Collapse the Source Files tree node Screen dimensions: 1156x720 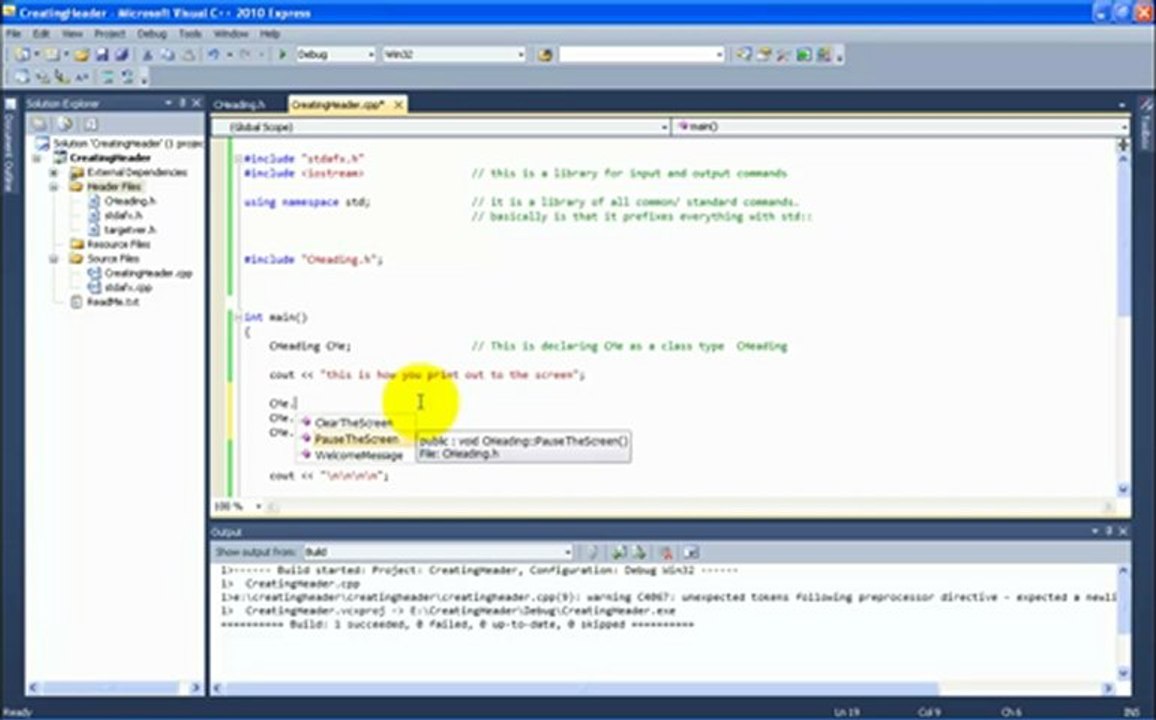click(x=54, y=259)
